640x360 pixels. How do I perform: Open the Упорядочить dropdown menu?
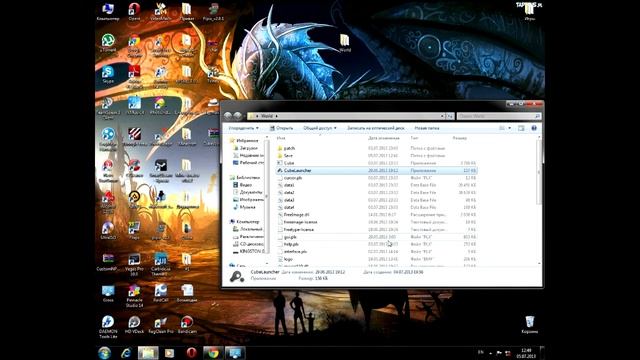pos(243,128)
